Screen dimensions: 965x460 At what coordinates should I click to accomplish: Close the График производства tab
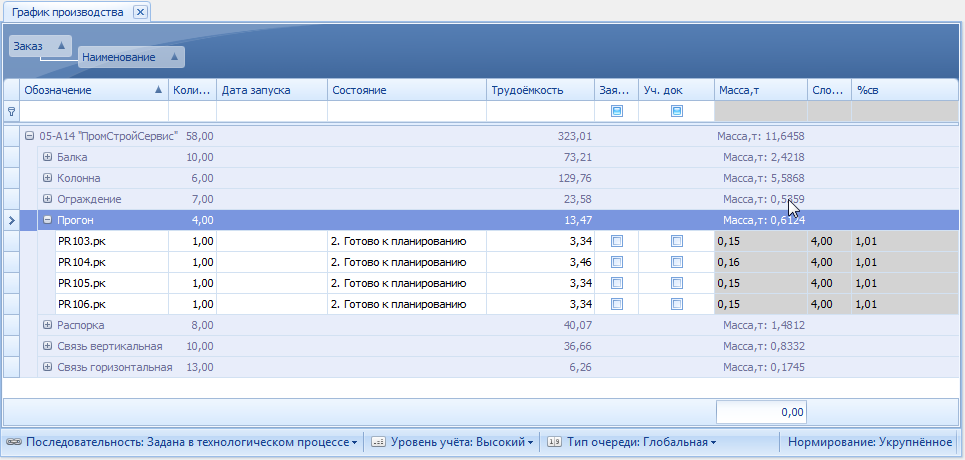(140, 12)
